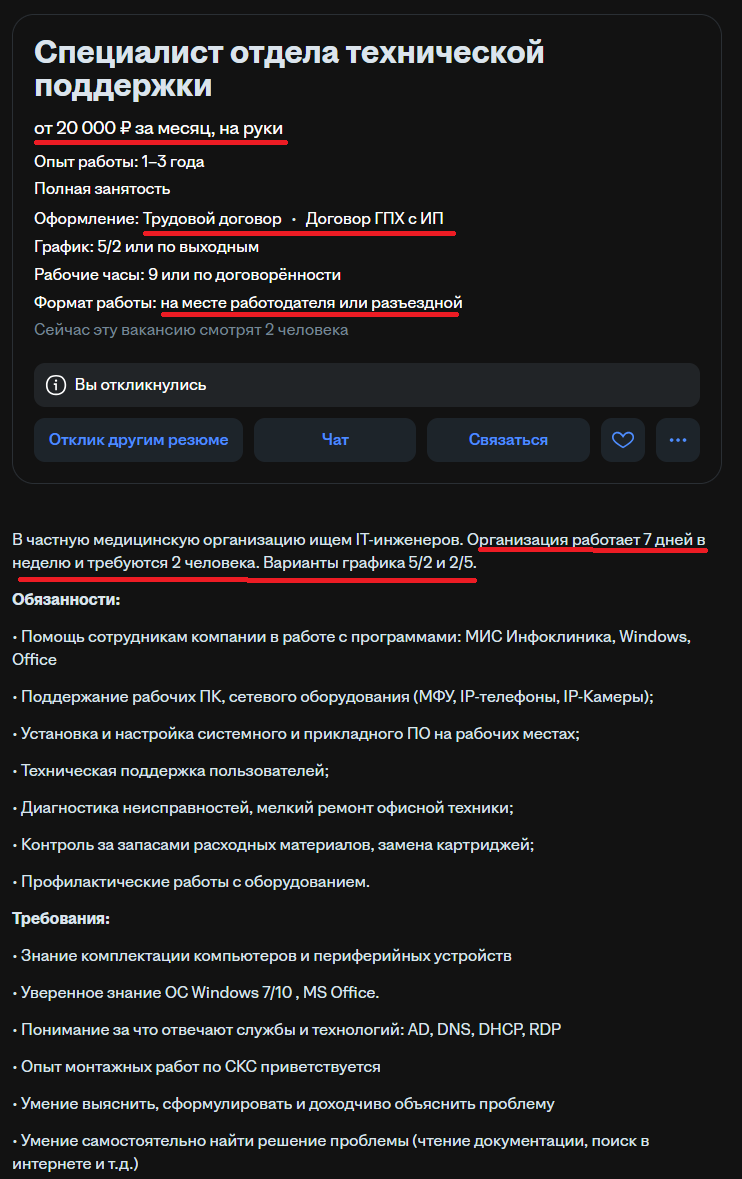This screenshot has width=742, height=1179.
Task: Click the 'Вы откликнулись' status banner
Action: [x=141, y=384]
